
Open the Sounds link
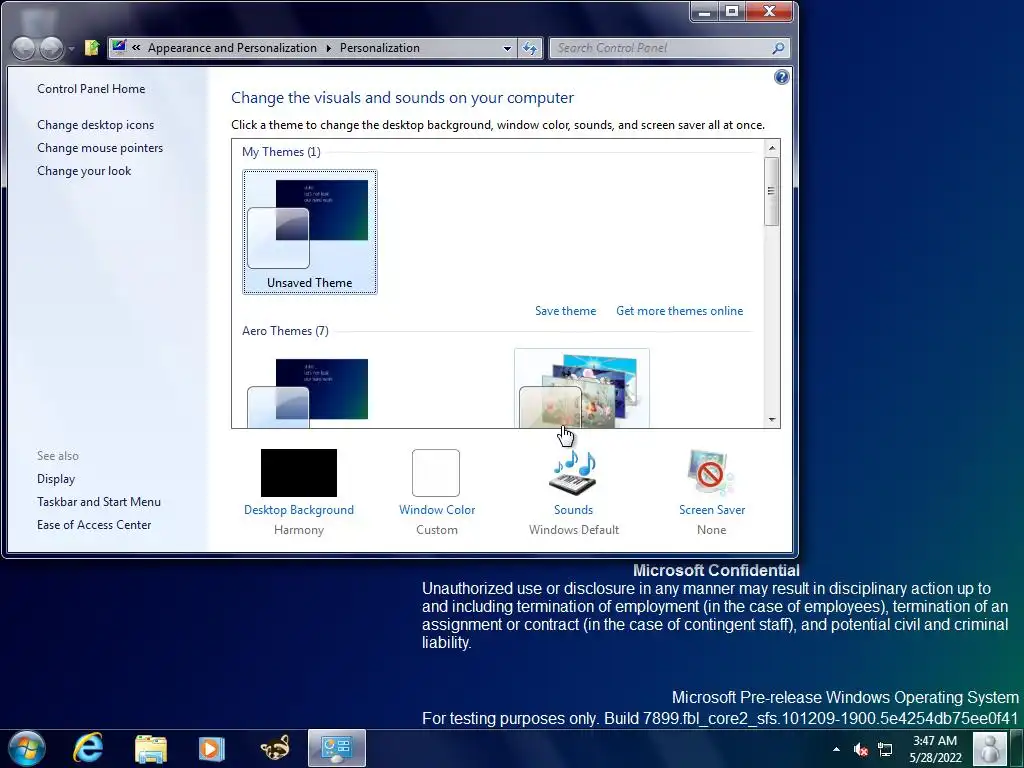(x=573, y=509)
